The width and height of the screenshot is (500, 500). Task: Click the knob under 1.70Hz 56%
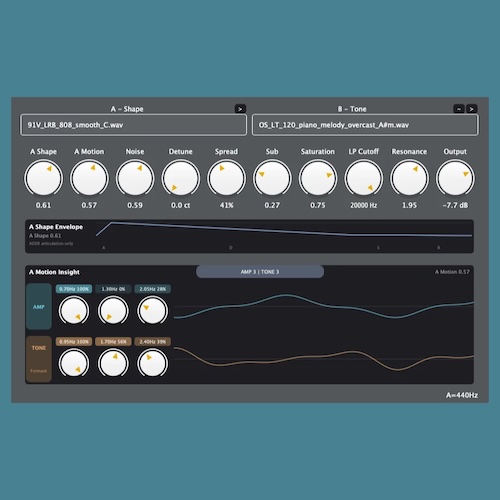[x=113, y=363]
